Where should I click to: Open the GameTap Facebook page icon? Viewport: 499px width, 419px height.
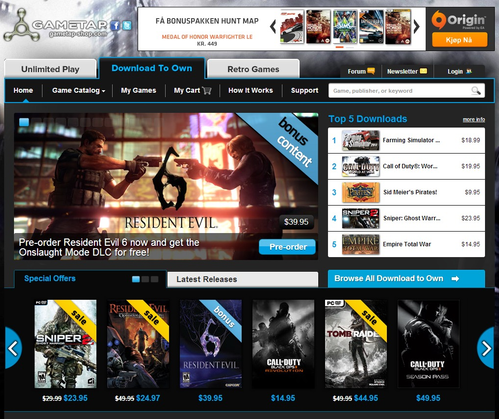pos(115,25)
